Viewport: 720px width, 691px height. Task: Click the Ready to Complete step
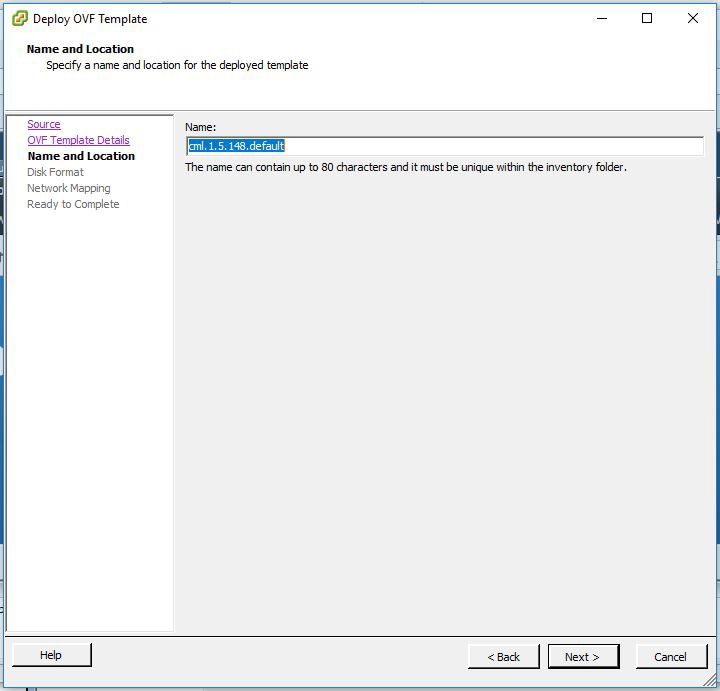[73, 204]
